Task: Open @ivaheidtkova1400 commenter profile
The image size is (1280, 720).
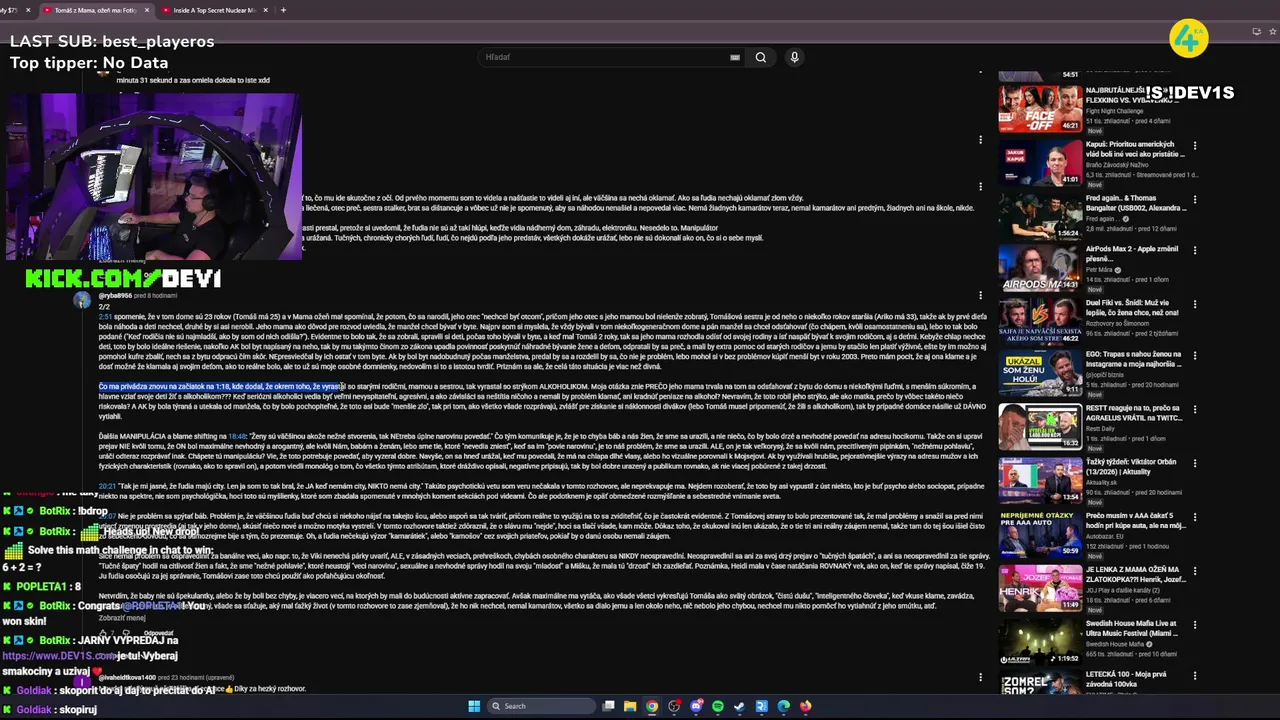Action: [x=127, y=677]
